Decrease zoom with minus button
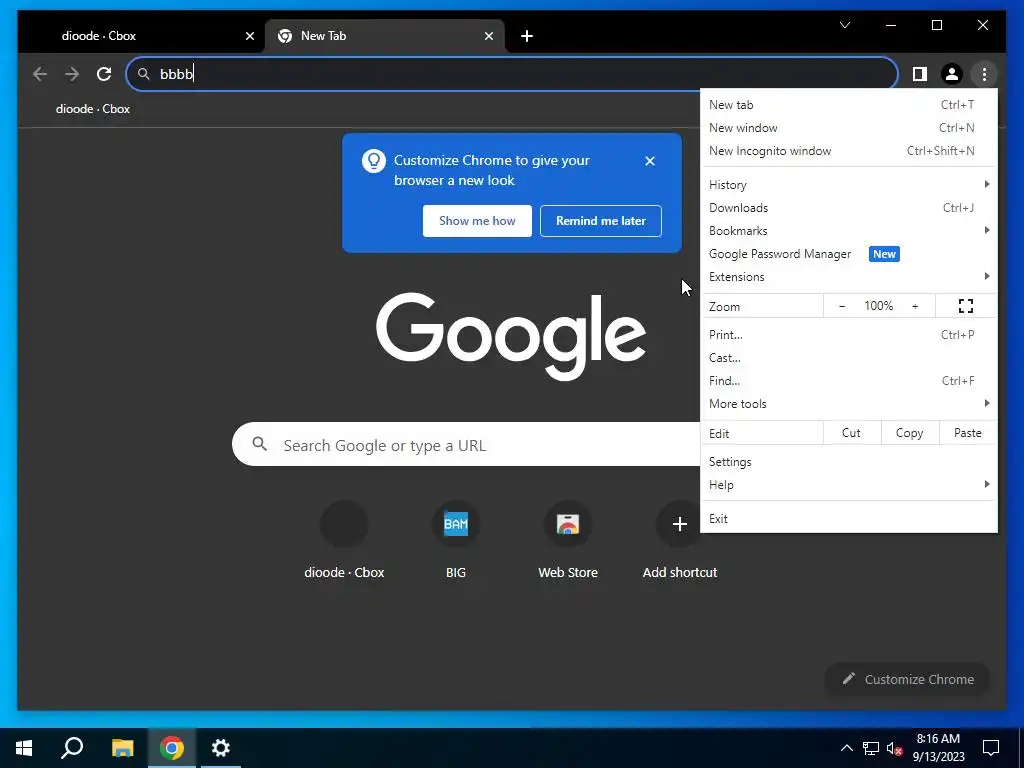The height and width of the screenshot is (768, 1024). pos(842,306)
